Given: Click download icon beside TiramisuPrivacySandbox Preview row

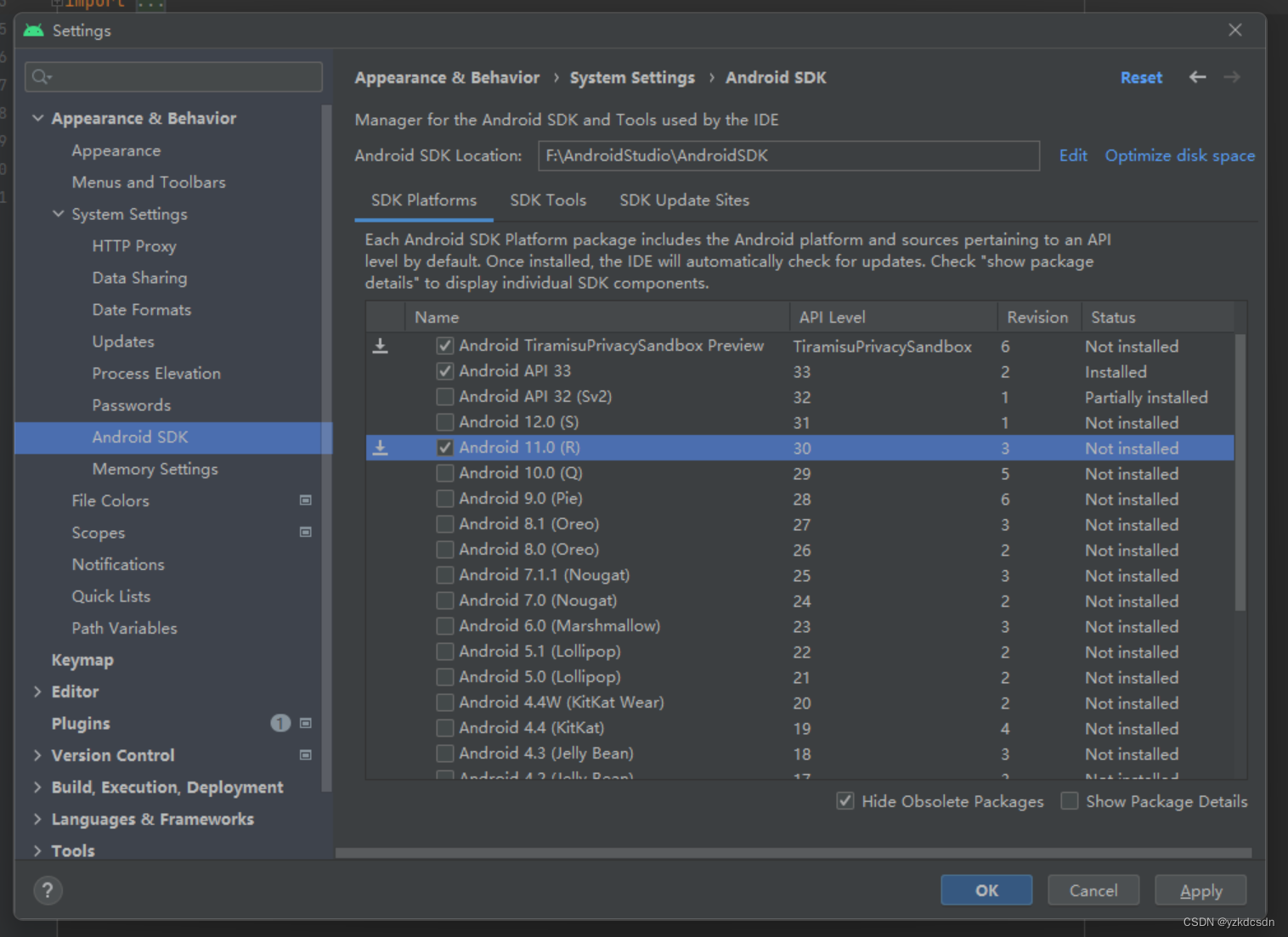Looking at the screenshot, I should pos(381,346).
